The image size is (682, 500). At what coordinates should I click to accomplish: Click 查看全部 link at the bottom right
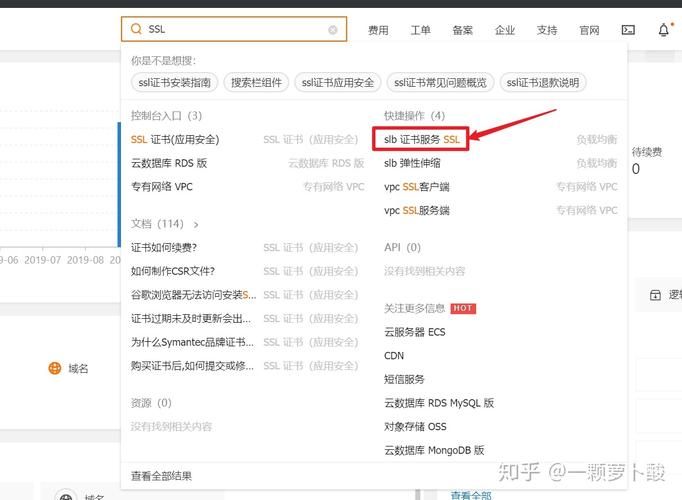(471, 495)
